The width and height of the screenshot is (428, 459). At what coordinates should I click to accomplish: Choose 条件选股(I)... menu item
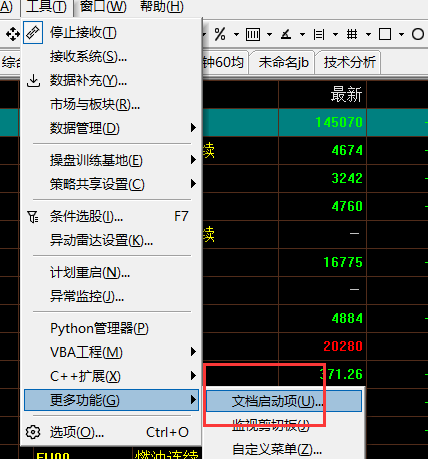[111, 217]
